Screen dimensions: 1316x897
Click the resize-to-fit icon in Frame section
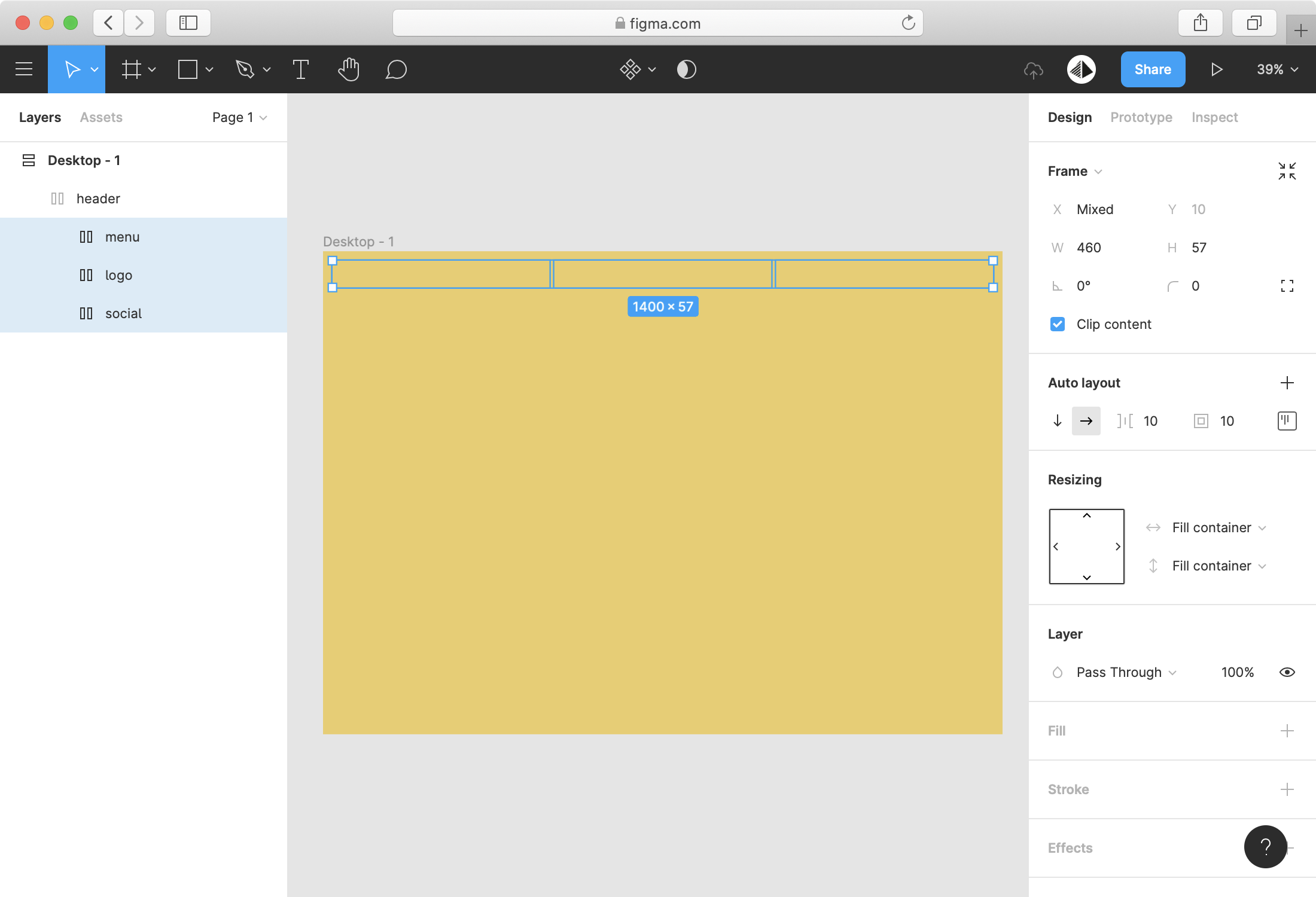click(x=1287, y=171)
